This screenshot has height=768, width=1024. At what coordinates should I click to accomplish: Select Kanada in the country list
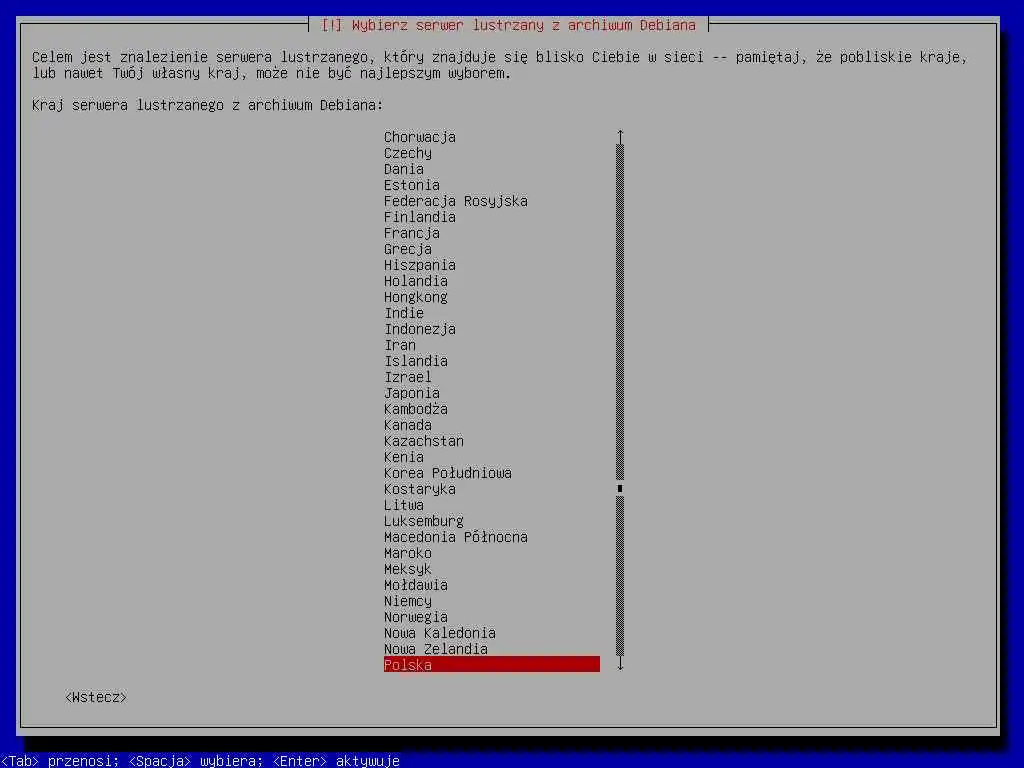tap(408, 425)
